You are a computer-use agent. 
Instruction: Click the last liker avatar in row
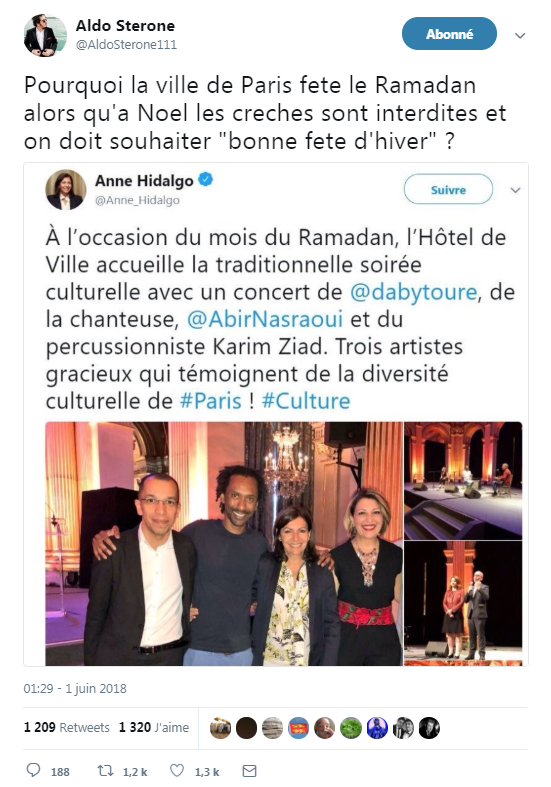tap(429, 728)
